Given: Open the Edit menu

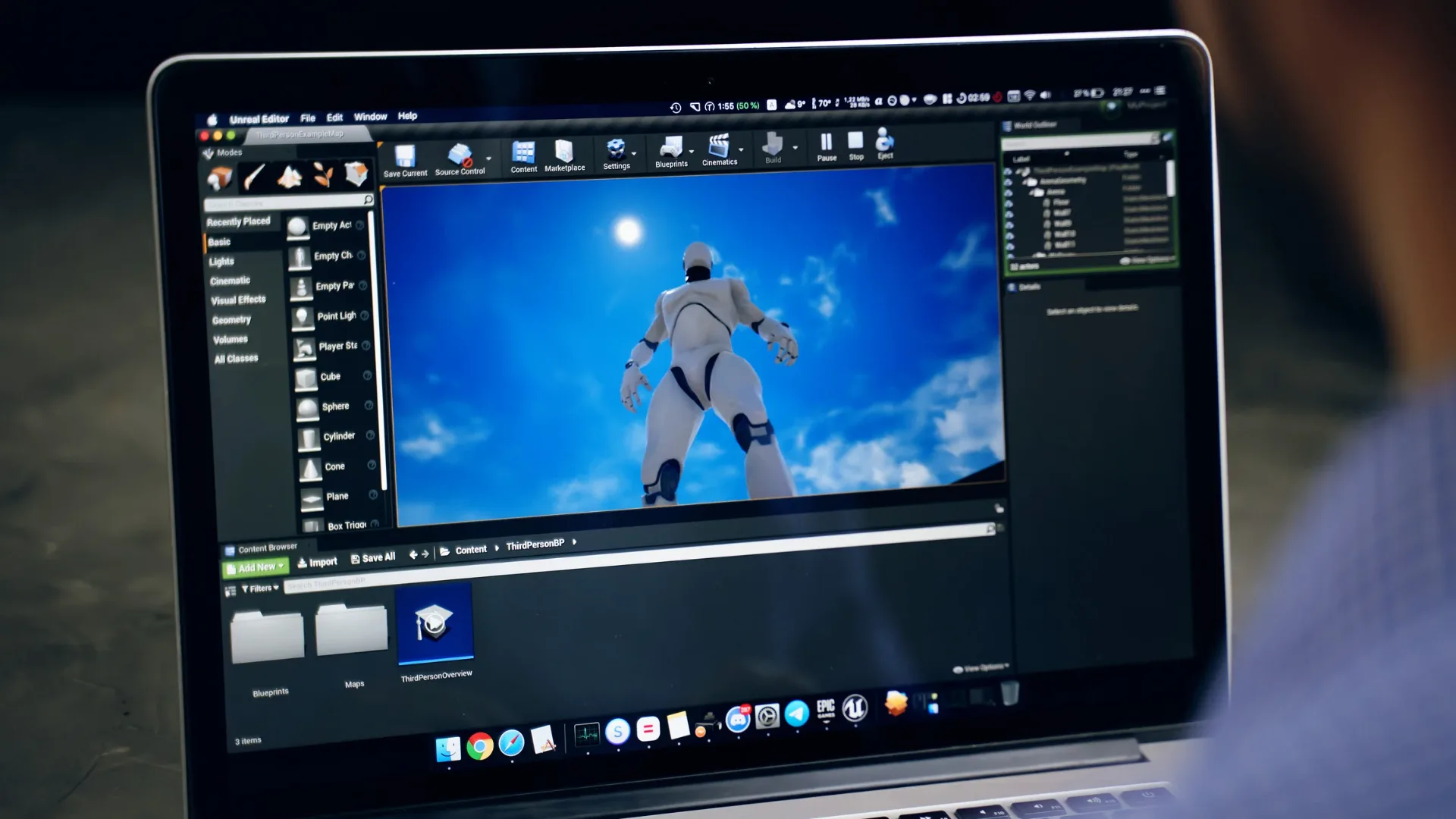Looking at the screenshot, I should pos(334,118).
